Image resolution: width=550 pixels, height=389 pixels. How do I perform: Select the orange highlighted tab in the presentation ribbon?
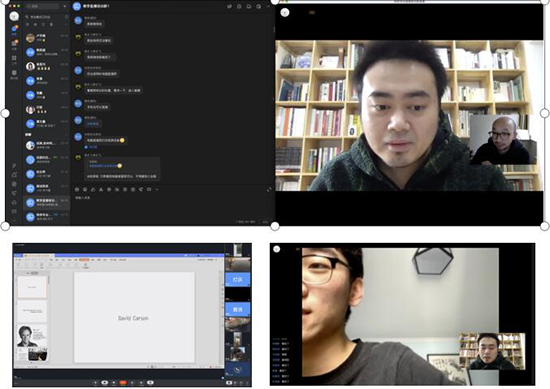(x=84, y=260)
